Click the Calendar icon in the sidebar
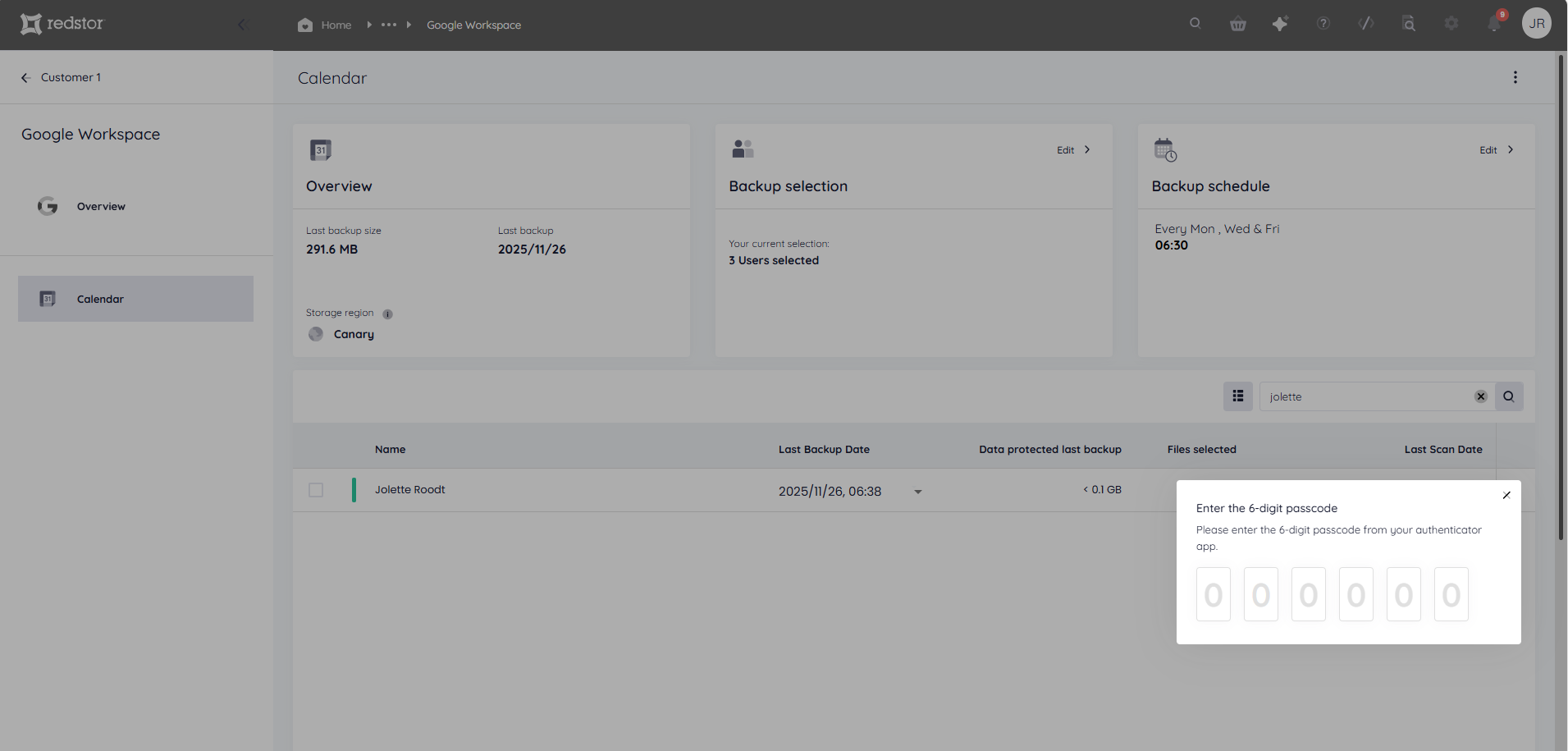Image resolution: width=1568 pixels, height=751 pixels. pyautogui.click(x=48, y=299)
